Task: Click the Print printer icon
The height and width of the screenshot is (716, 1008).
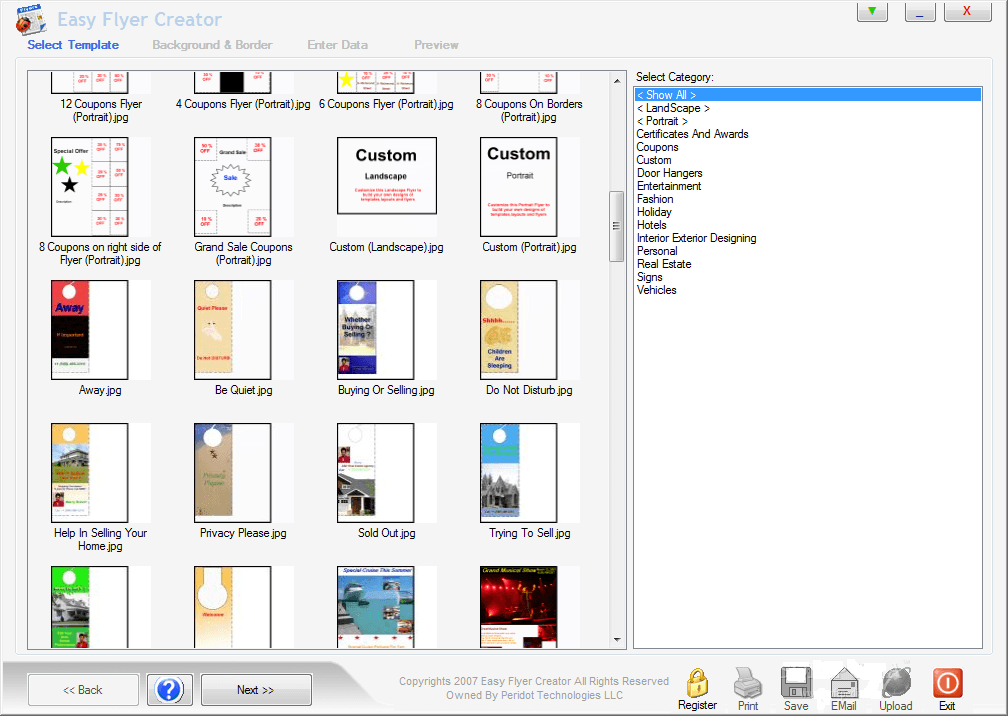Action: point(748,683)
